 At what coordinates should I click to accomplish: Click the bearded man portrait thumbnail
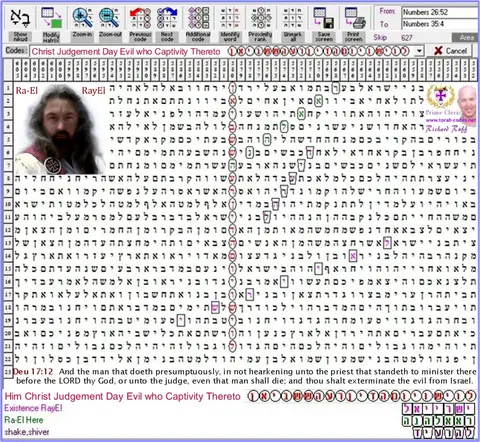coord(60,128)
